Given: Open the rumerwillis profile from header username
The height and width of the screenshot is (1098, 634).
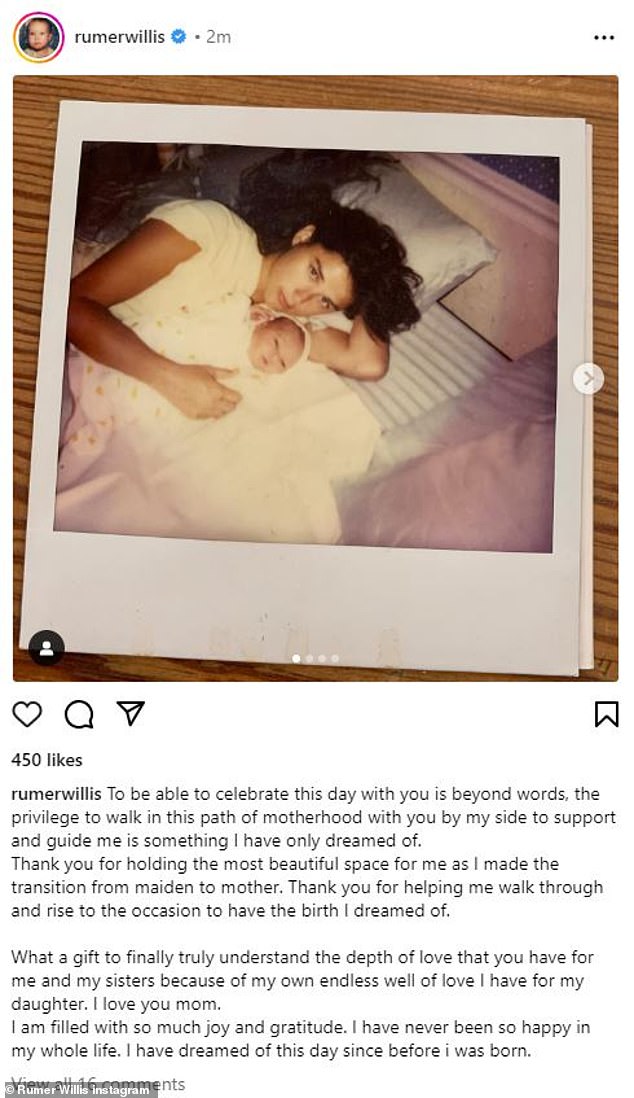Looking at the screenshot, I should pyautogui.click(x=120, y=36).
